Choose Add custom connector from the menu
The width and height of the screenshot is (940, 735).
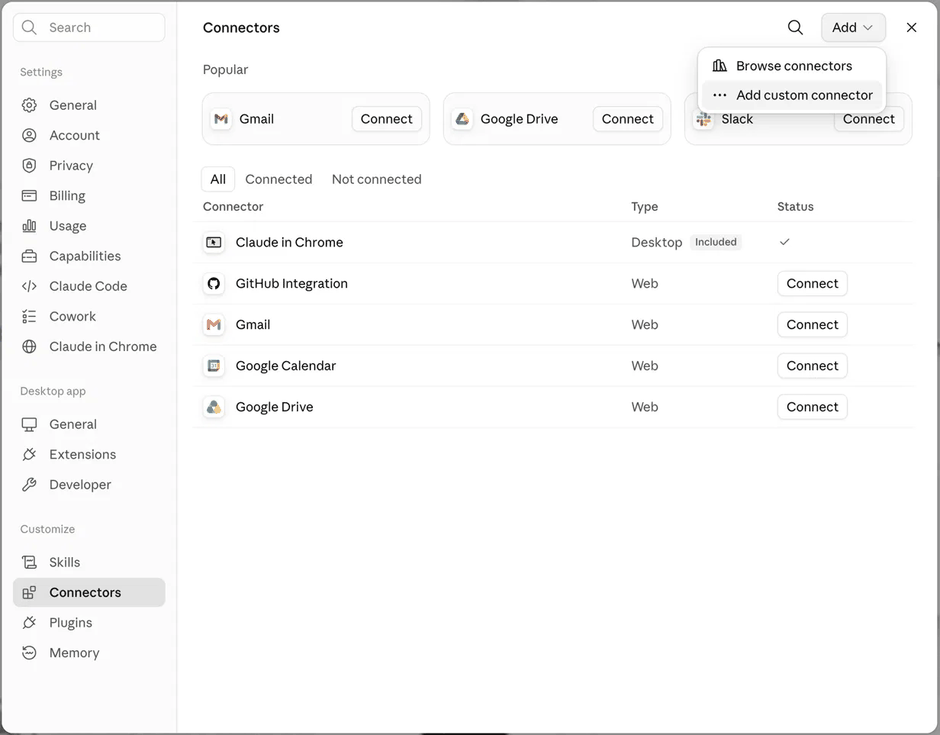click(x=792, y=95)
